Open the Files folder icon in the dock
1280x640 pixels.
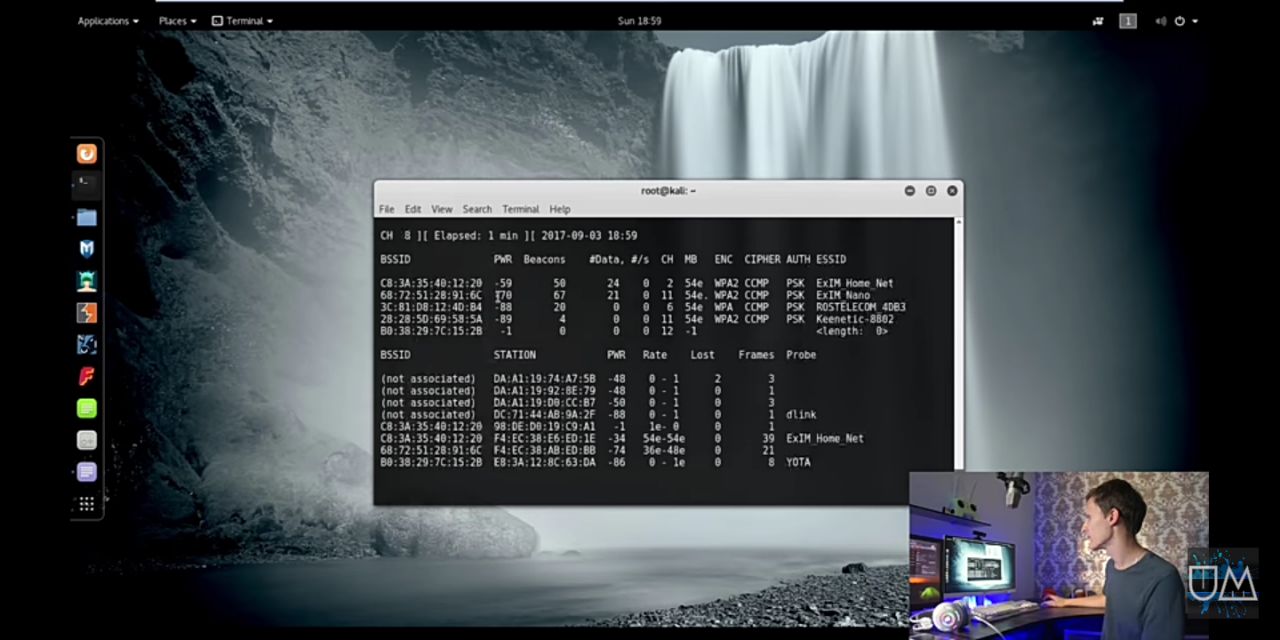pos(87,217)
